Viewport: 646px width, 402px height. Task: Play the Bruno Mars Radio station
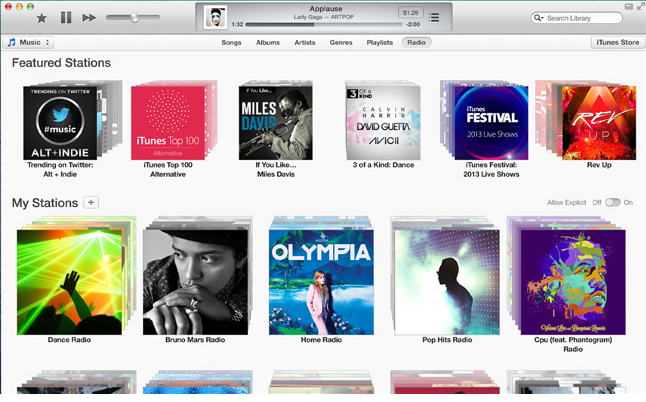pyautogui.click(x=195, y=282)
